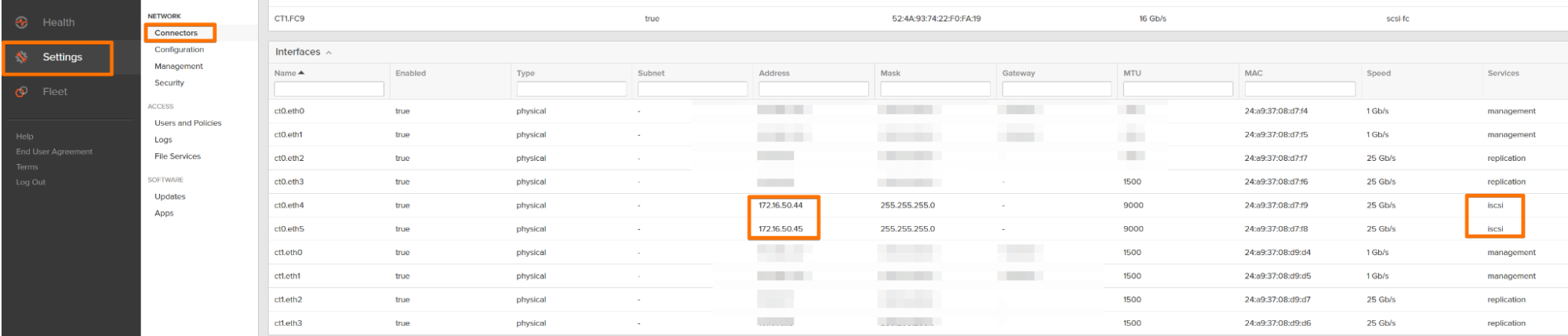The height and width of the screenshot is (336, 1568).
Task: Click the Fleet icon in sidebar
Action: coord(21,92)
